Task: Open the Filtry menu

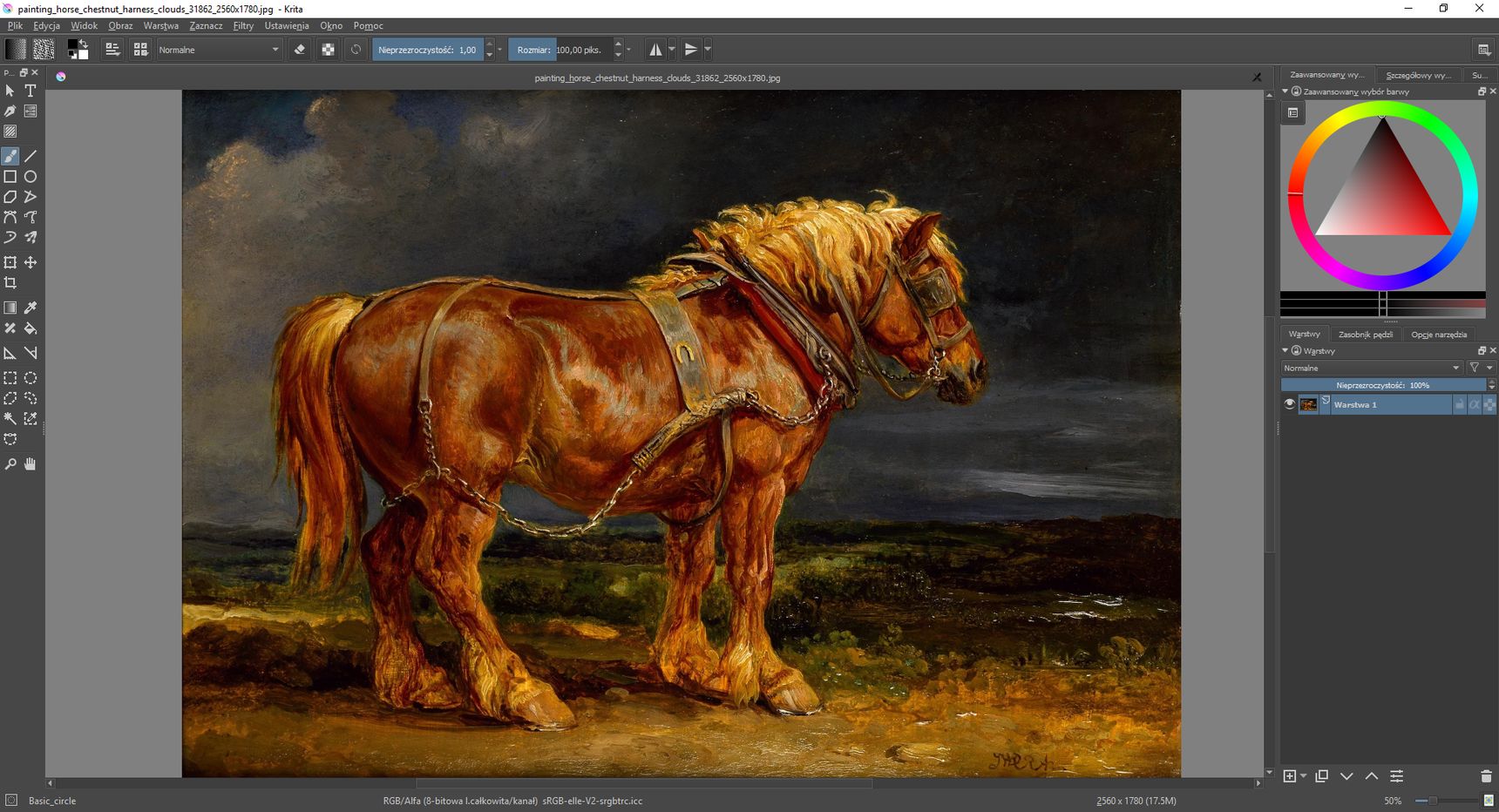Action: tap(243, 25)
